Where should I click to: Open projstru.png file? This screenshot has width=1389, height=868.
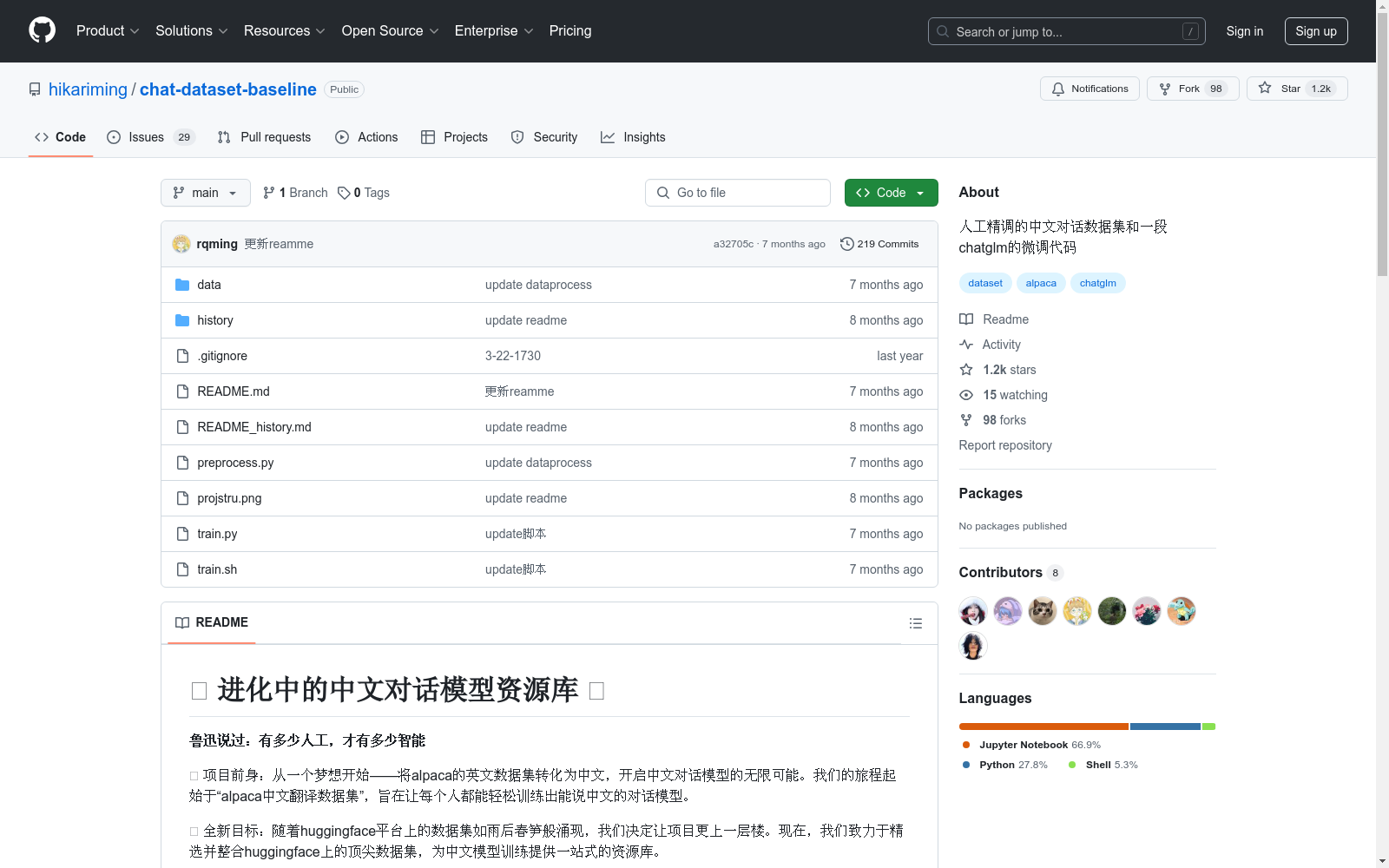click(229, 498)
